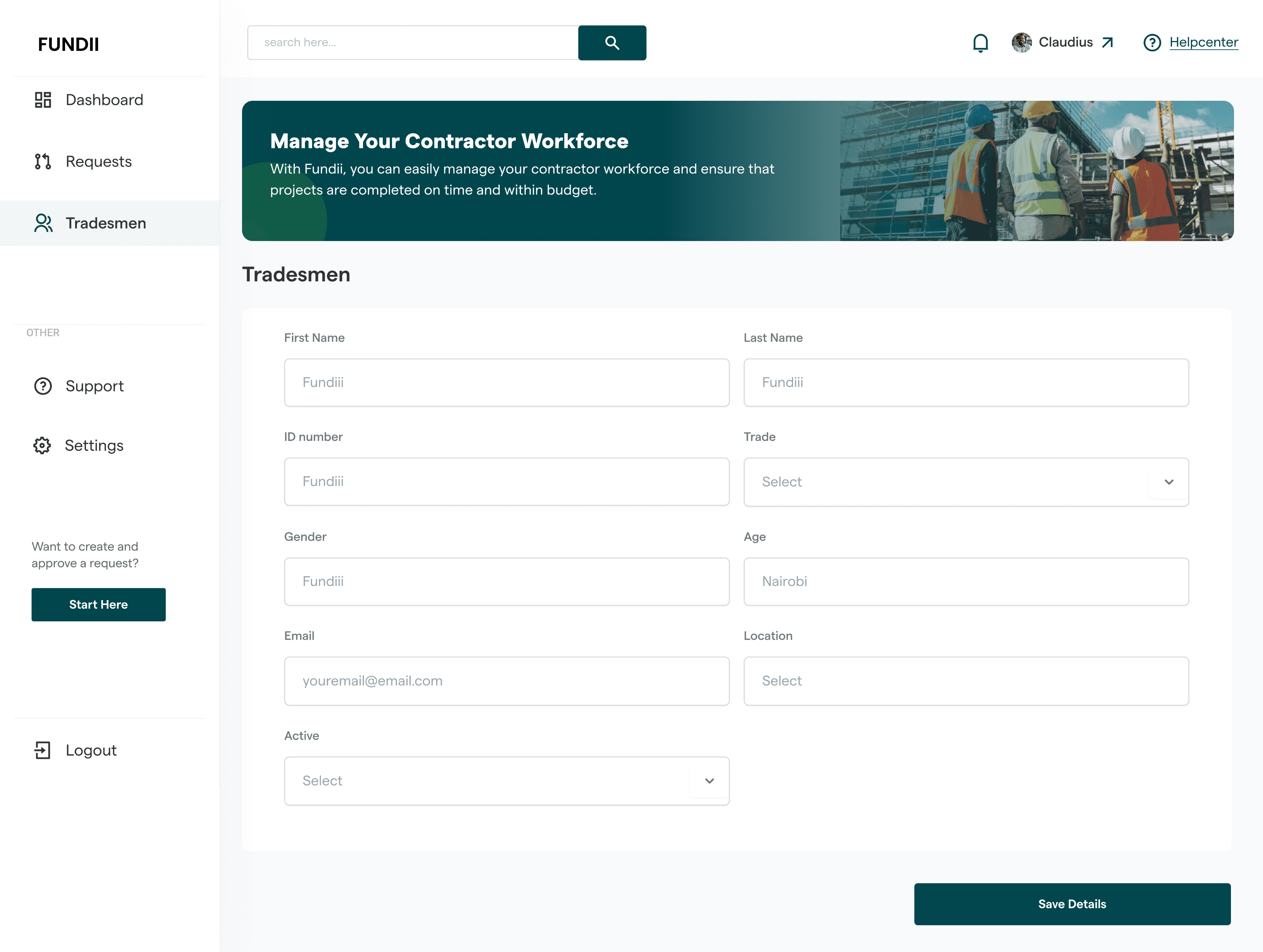The height and width of the screenshot is (952, 1263).
Task: Click the banner description paragraph
Action: coord(522,179)
